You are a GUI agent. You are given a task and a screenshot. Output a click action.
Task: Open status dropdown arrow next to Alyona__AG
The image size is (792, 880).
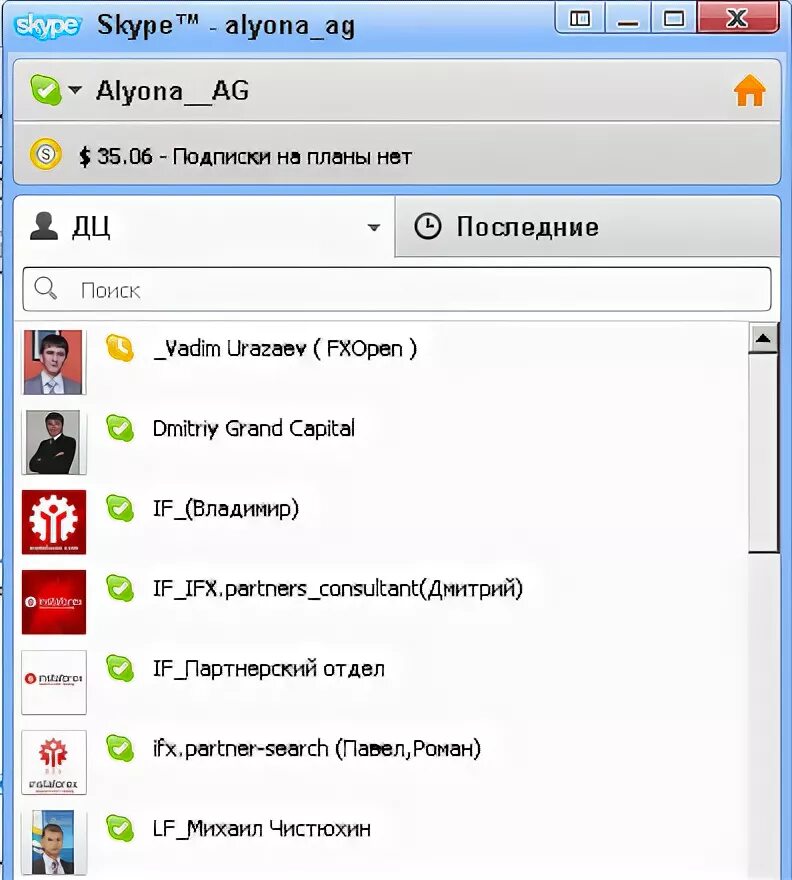[x=75, y=89]
